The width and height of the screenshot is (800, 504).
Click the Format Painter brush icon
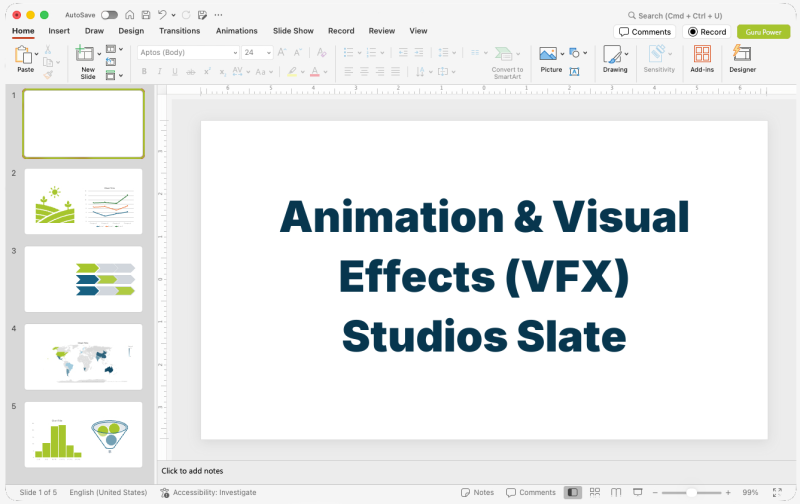48,74
